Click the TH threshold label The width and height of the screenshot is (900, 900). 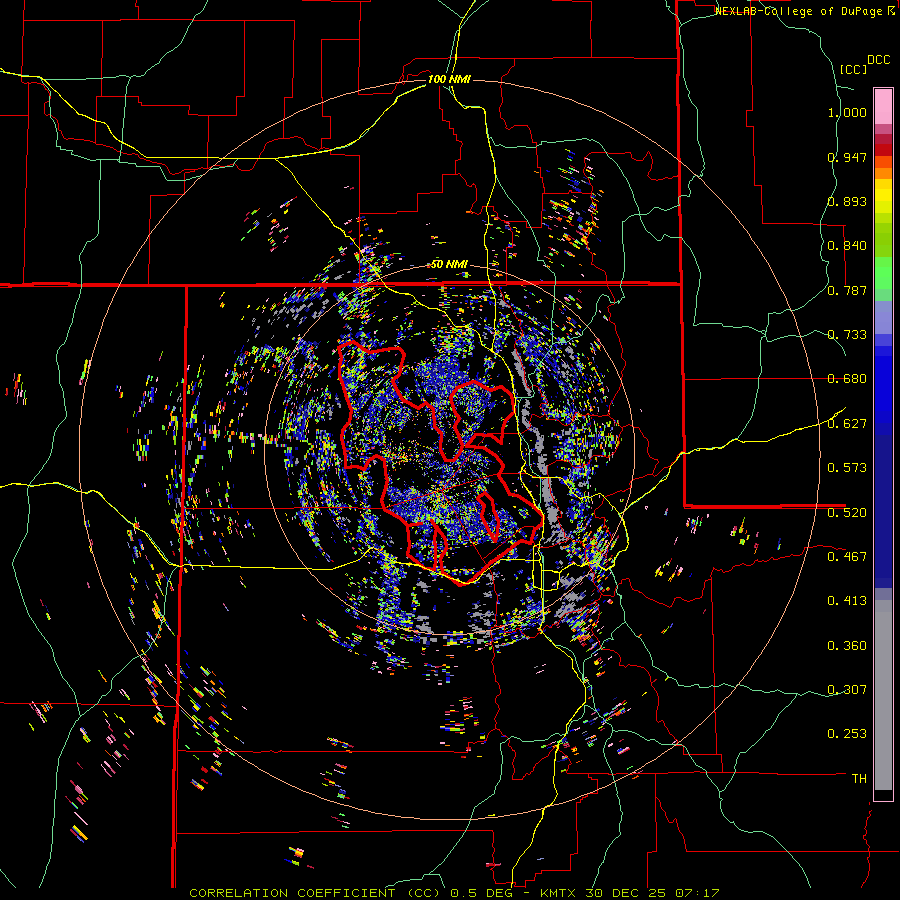(859, 779)
